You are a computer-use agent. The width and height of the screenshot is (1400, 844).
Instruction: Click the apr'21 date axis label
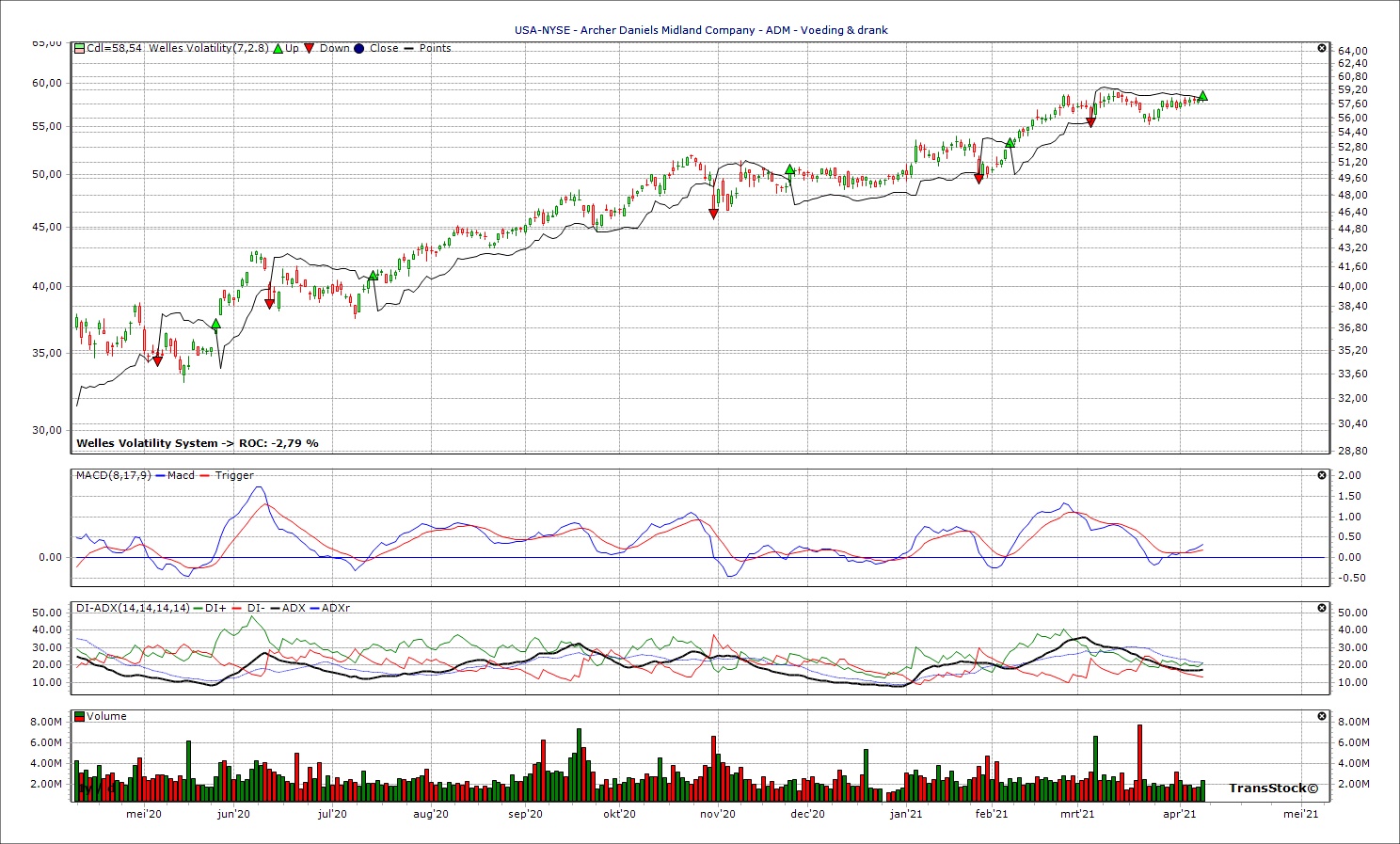tap(1180, 814)
